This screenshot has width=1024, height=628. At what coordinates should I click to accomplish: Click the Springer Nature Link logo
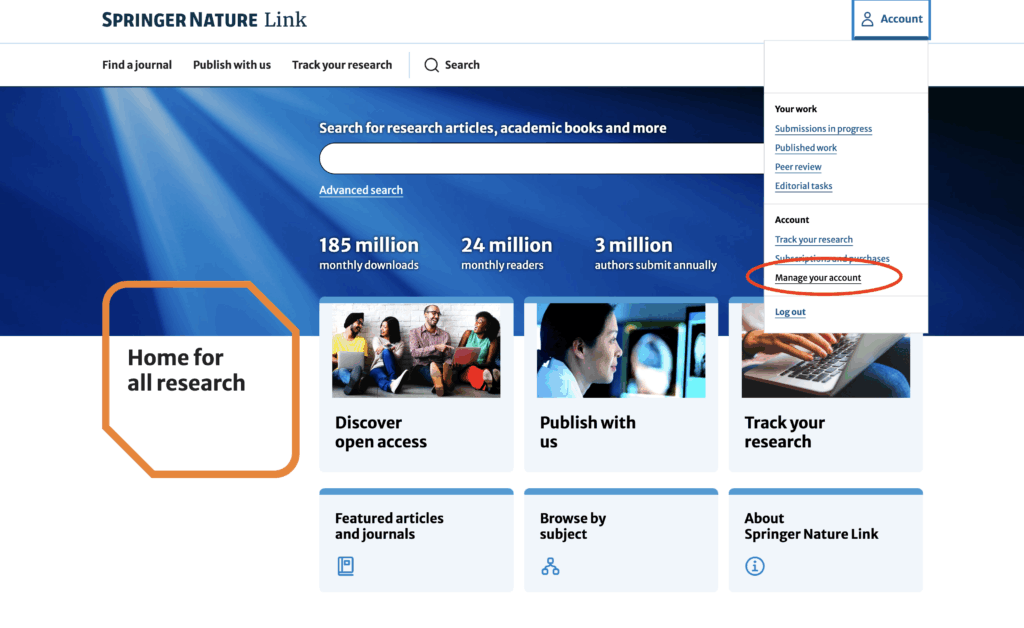pyautogui.click(x=204, y=20)
